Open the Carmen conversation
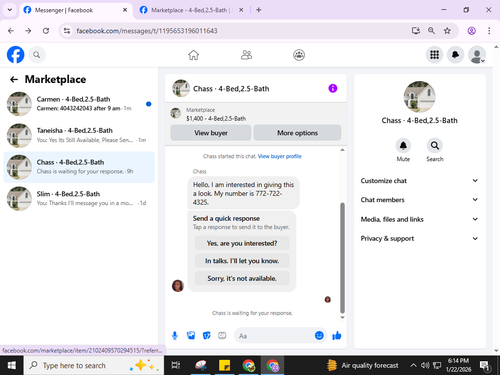This screenshot has width=500, height=375. (79, 104)
